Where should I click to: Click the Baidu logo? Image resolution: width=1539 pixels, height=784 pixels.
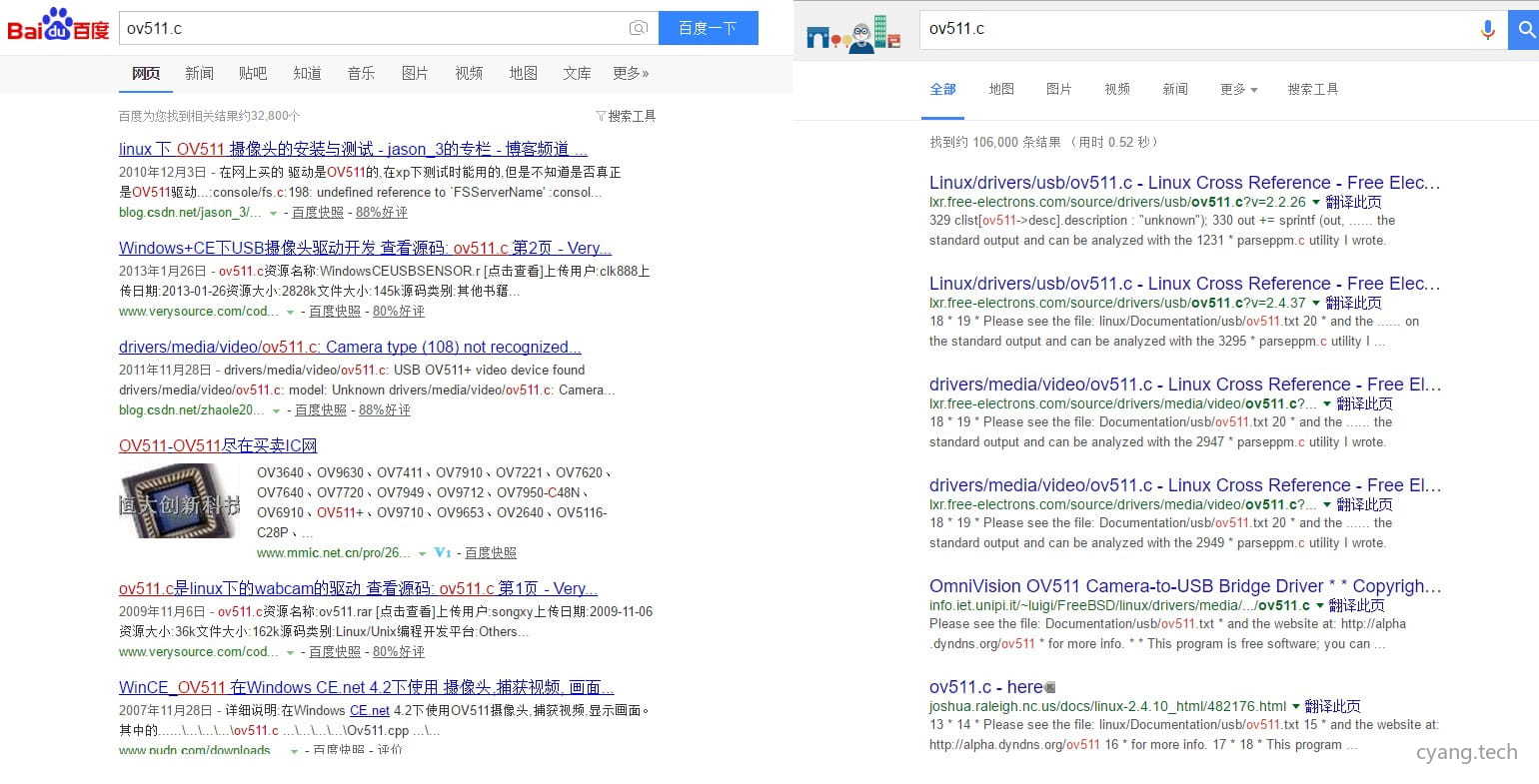click(57, 27)
